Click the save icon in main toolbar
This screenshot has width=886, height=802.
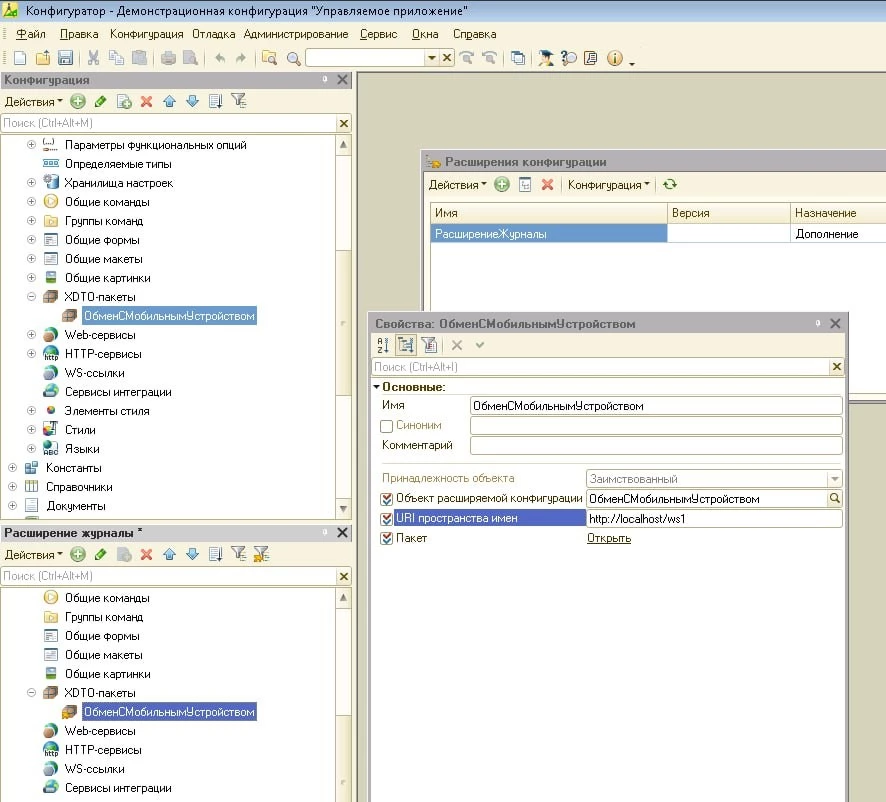coord(65,58)
